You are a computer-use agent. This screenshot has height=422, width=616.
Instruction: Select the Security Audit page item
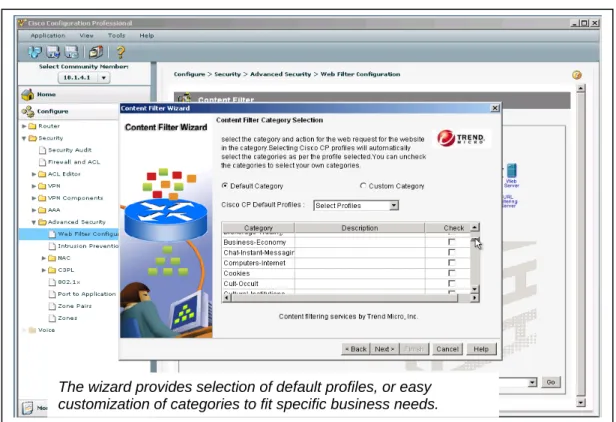pos(65,150)
